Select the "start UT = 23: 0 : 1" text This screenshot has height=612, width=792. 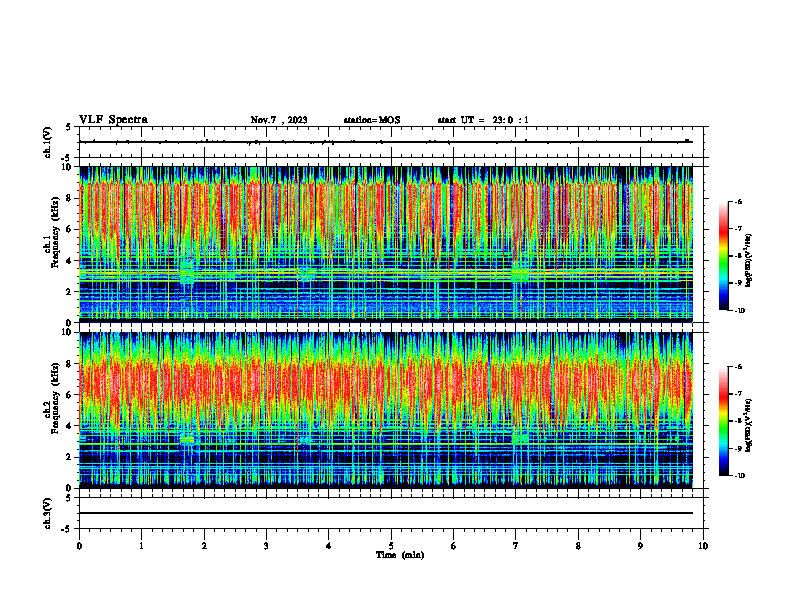point(483,120)
